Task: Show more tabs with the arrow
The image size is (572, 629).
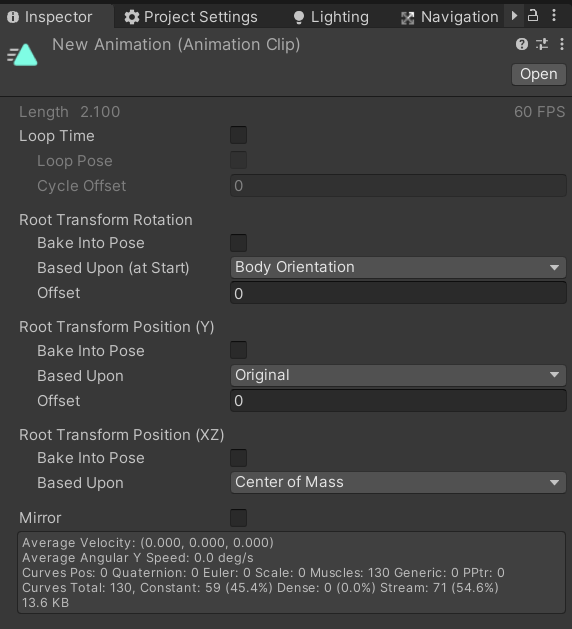Action: click(514, 16)
